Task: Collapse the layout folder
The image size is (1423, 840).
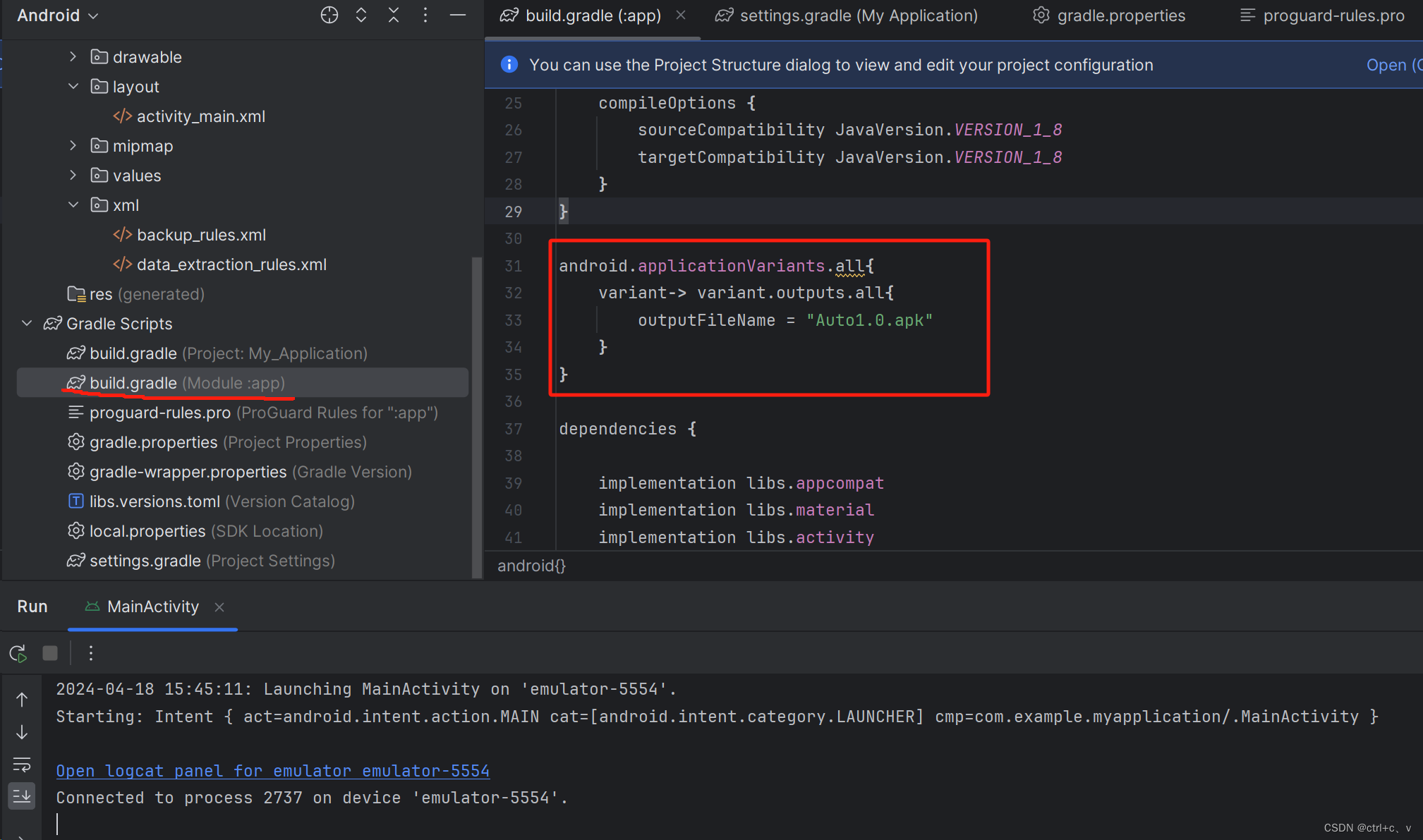Action: click(73, 87)
